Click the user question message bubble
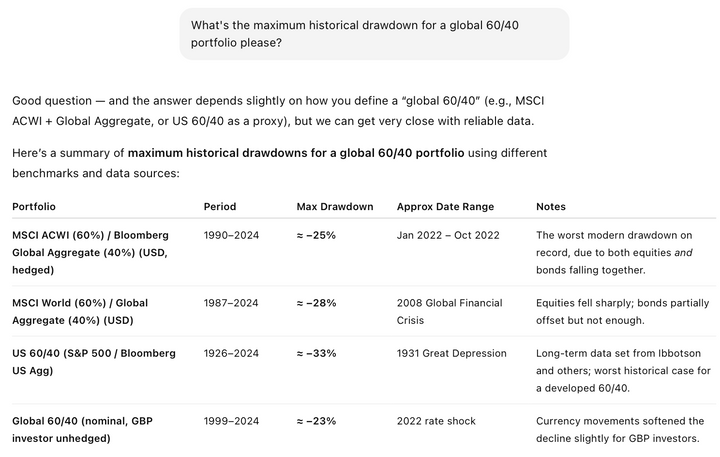 [x=374, y=34]
